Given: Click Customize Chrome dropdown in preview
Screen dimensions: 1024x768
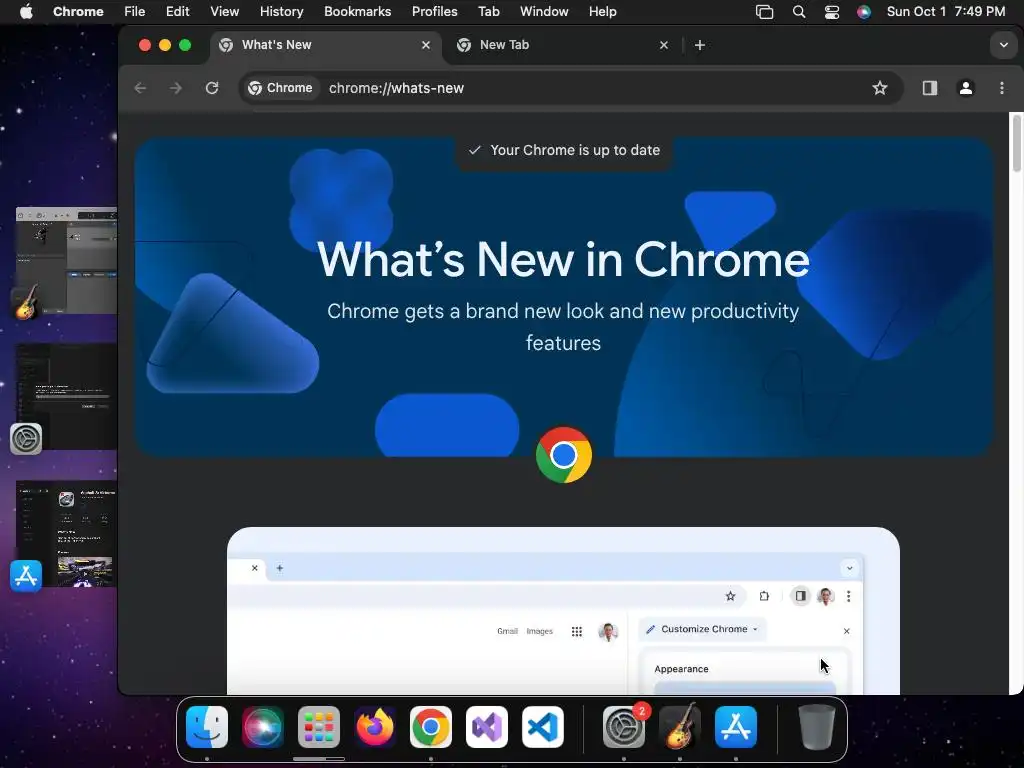Looking at the screenshot, I should [702, 629].
